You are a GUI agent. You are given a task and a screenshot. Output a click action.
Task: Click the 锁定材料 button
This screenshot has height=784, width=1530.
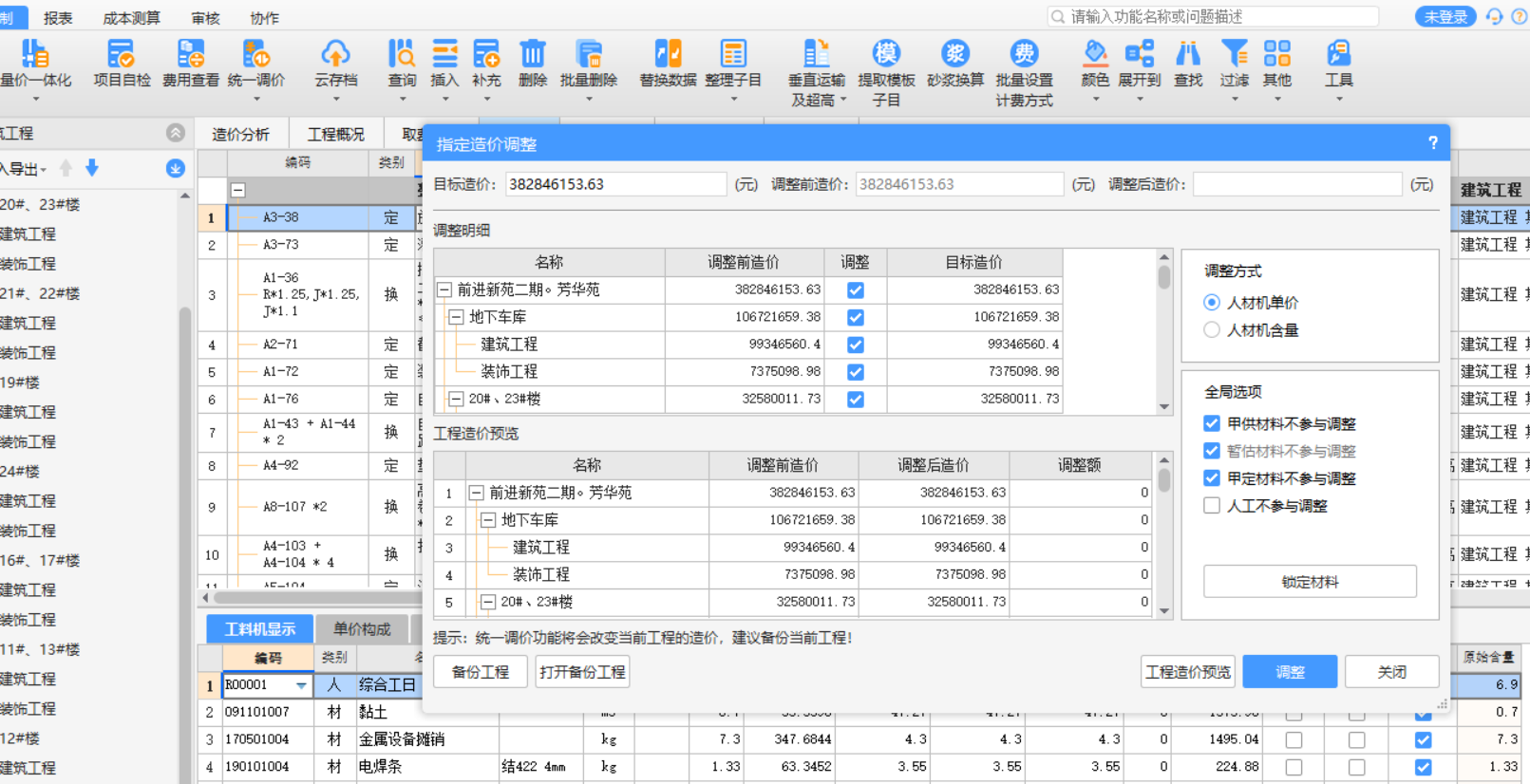(1310, 582)
